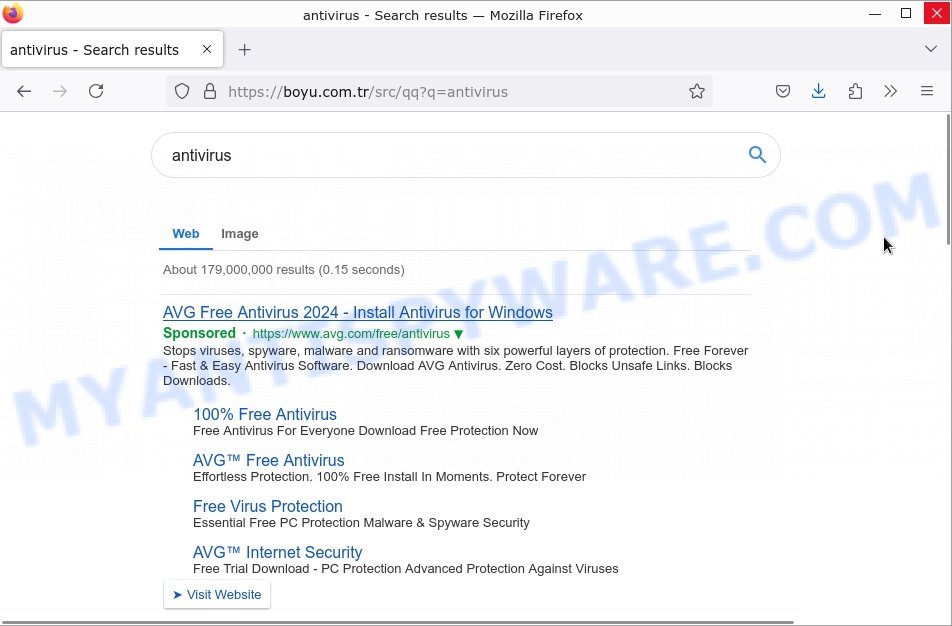The width and height of the screenshot is (952, 626).
Task: Open a new tab
Action: tap(245, 50)
